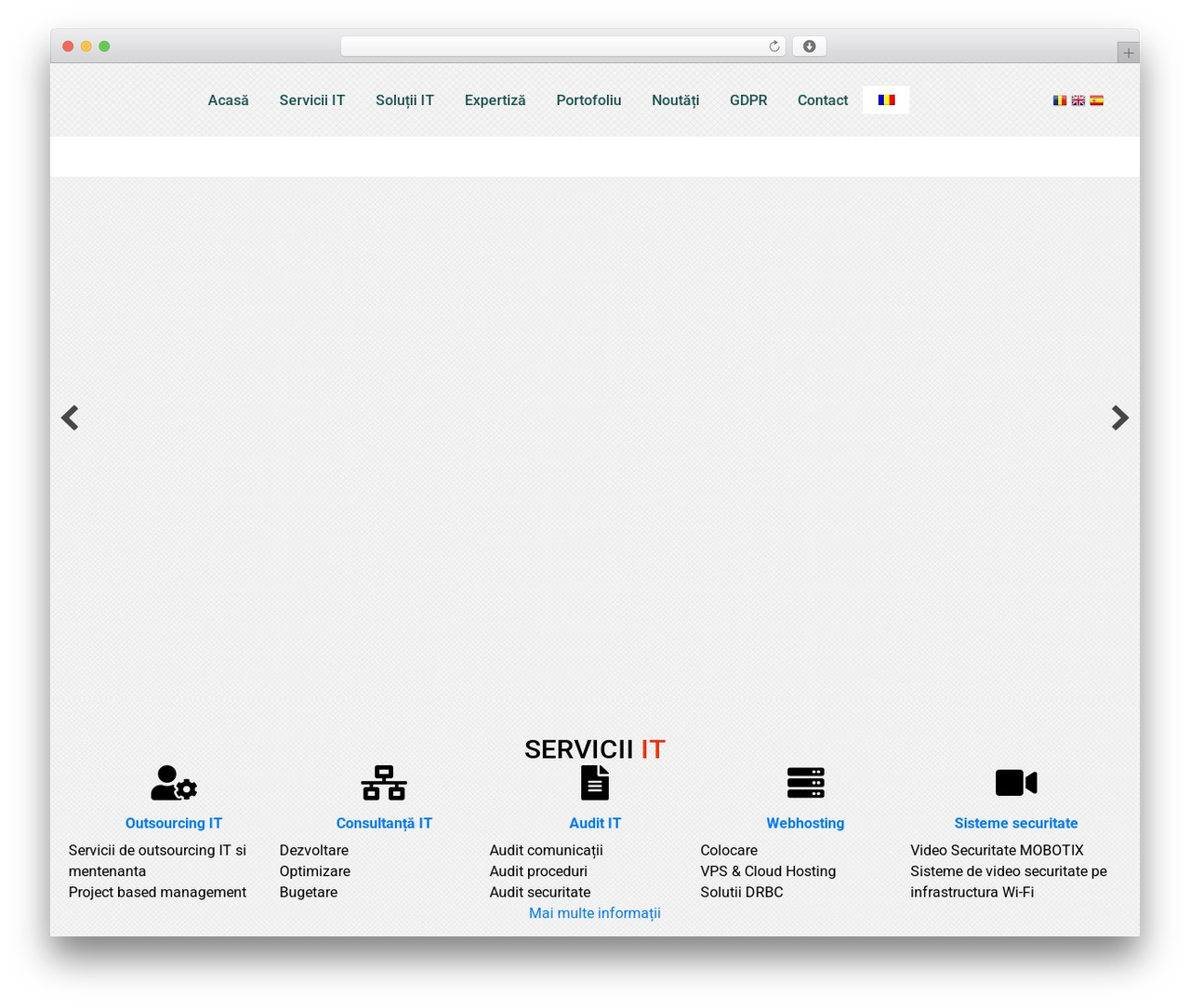Open the Servicii IT menu item
This screenshot has height=1008, width=1190.
(312, 99)
